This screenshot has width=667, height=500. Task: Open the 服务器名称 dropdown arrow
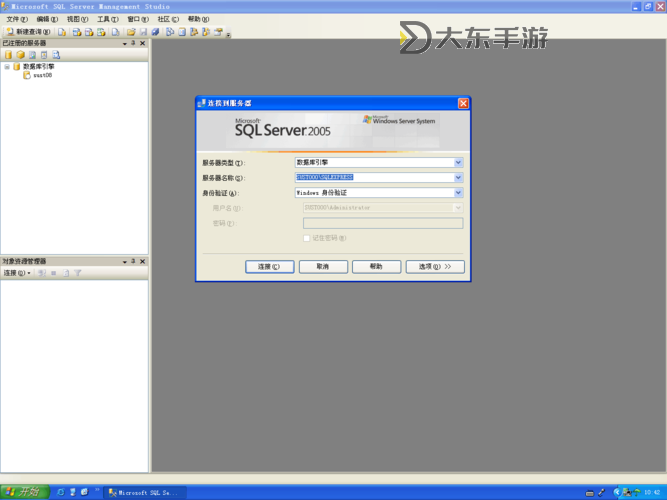coord(458,177)
